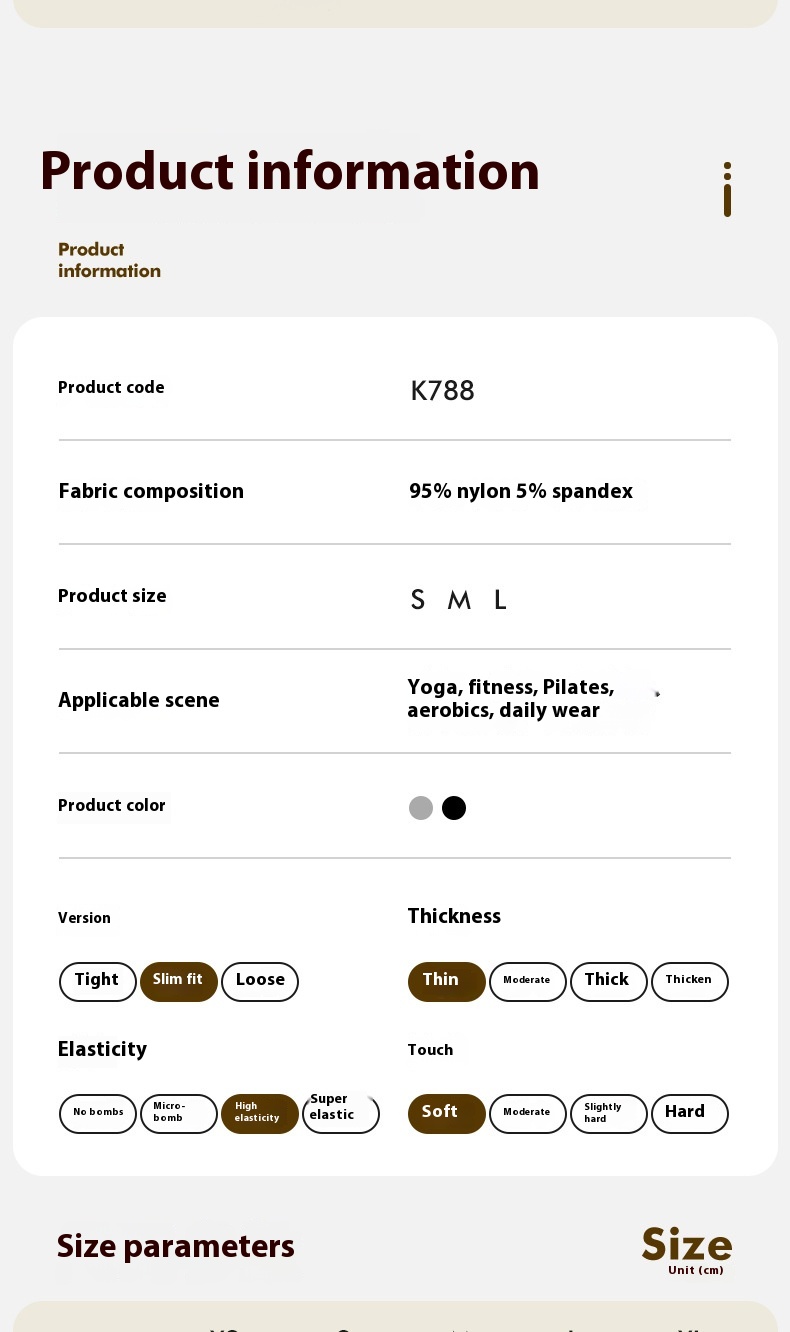Choose the Tight version option
Viewport: 790px width, 1332px height.
coord(98,981)
